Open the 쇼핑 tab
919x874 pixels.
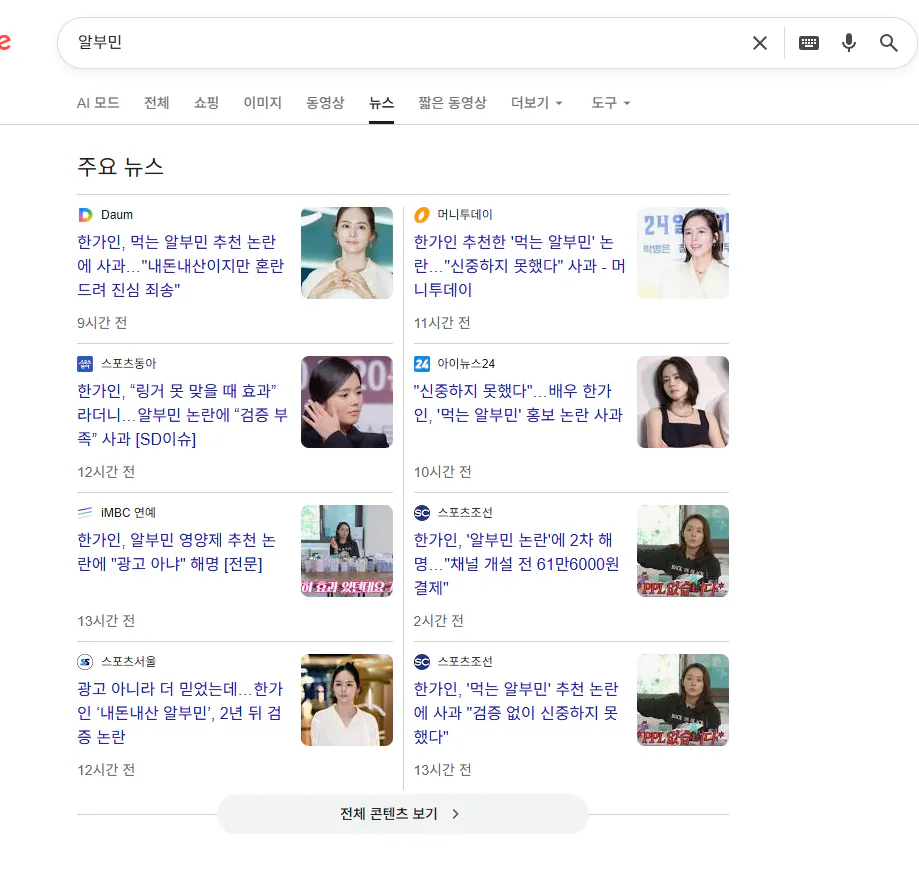point(206,103)
